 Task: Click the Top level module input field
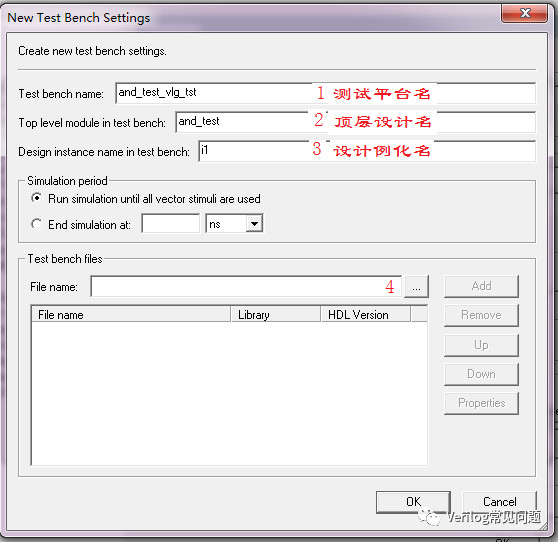pyautogui.click(x=355, y=122)
